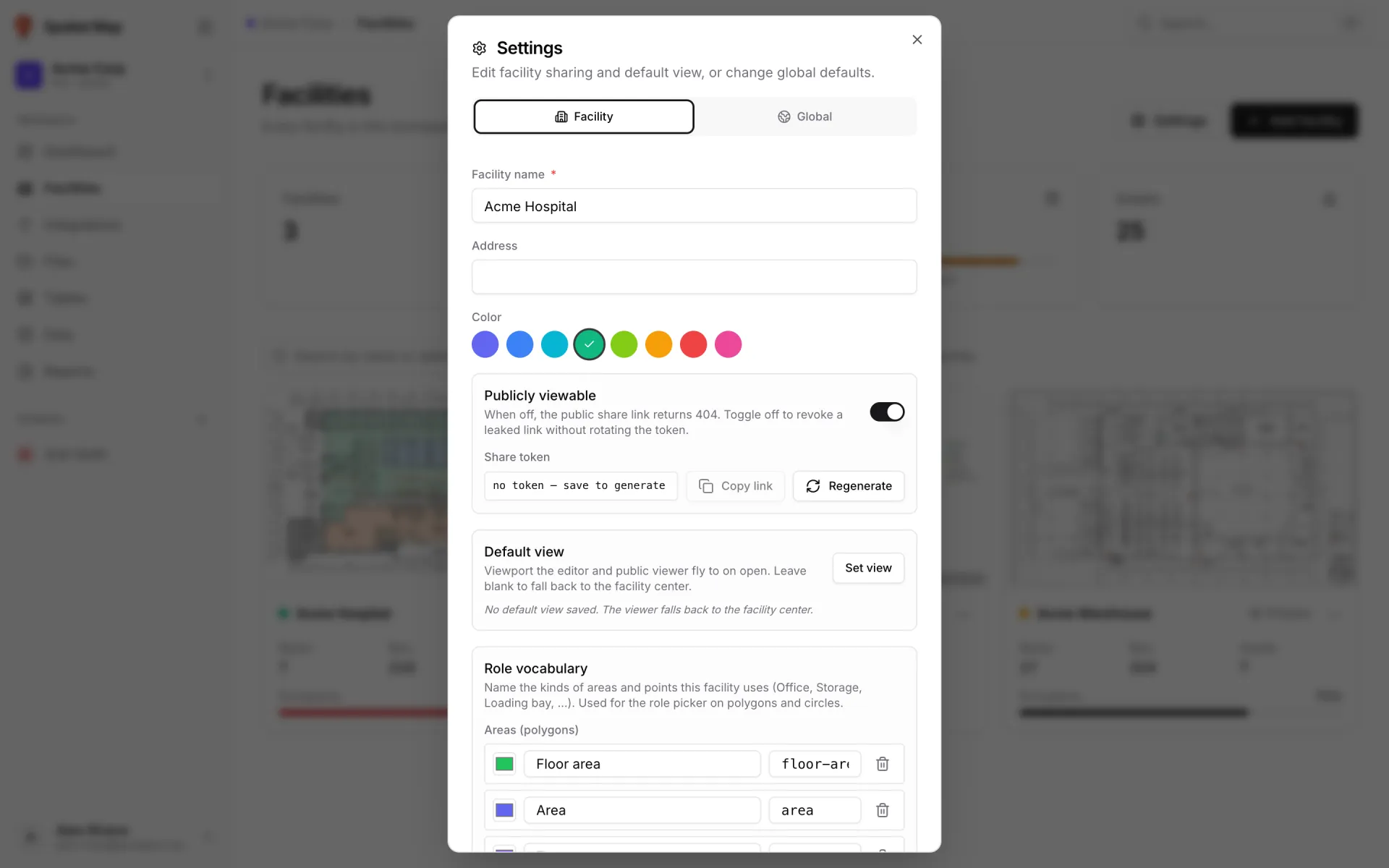Pick the cyan color swatch
The height and width of the screenshot is (868, 1389).
(x=554, y=344)
